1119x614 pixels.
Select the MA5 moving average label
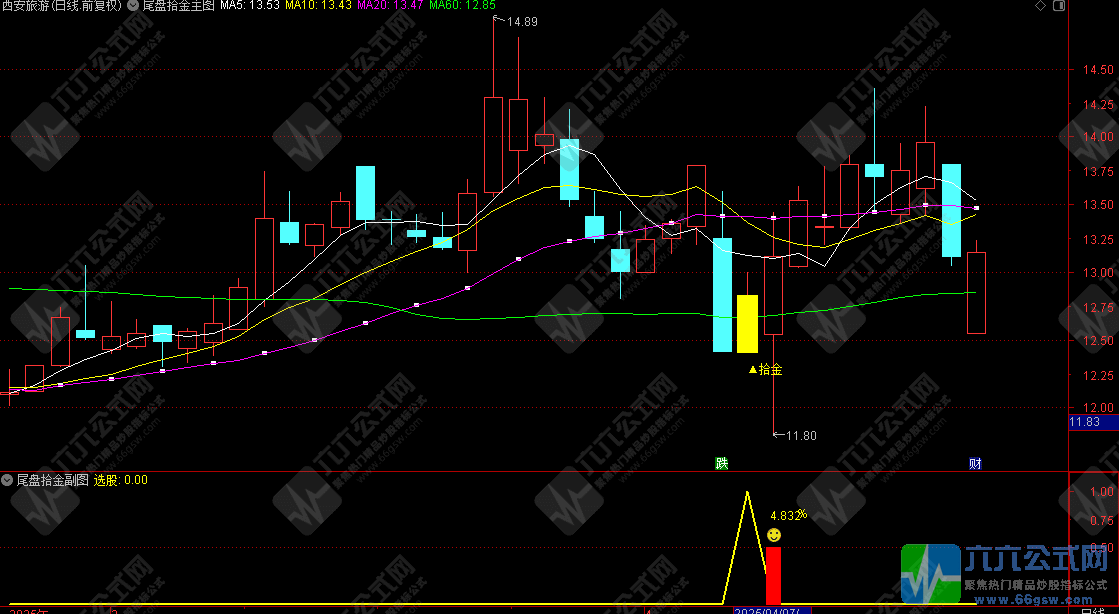250,6
